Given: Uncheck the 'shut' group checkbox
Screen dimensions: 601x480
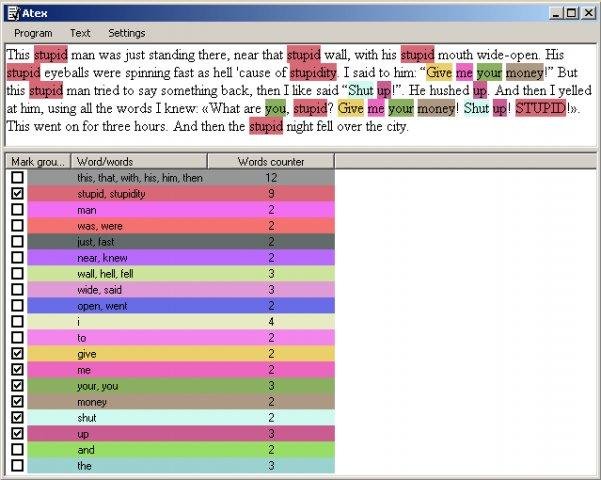Looking at the screenshot, I should 17,418.
